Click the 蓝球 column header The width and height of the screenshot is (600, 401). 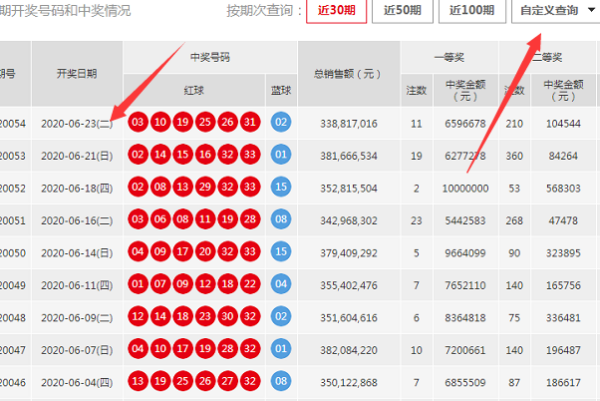pyautogui.click(x=281, y=90)
